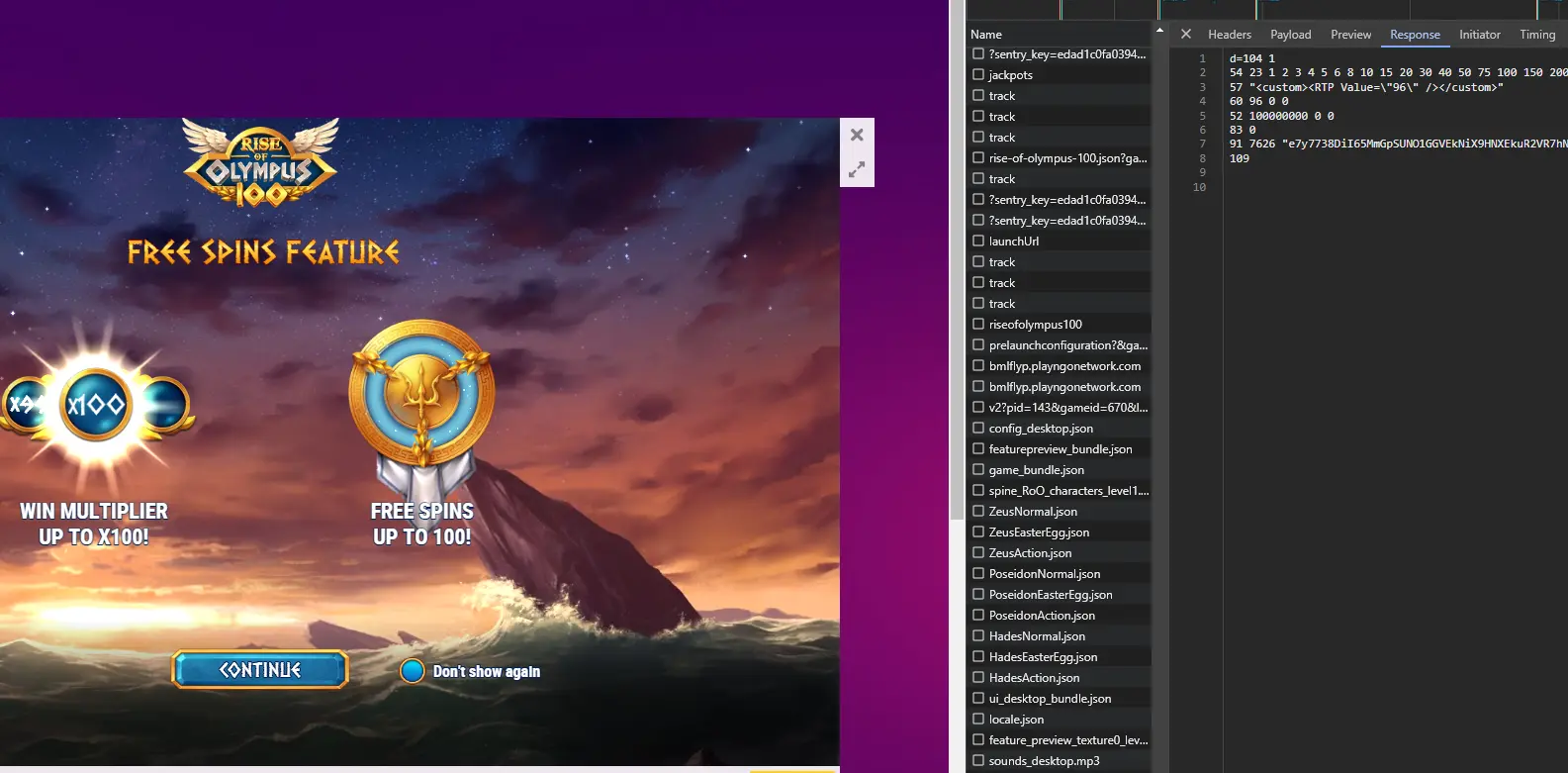The height and width of the screenshot is (773, 1568).
Task: Click the page's vertical scrollbar
Action: (957, 259)
